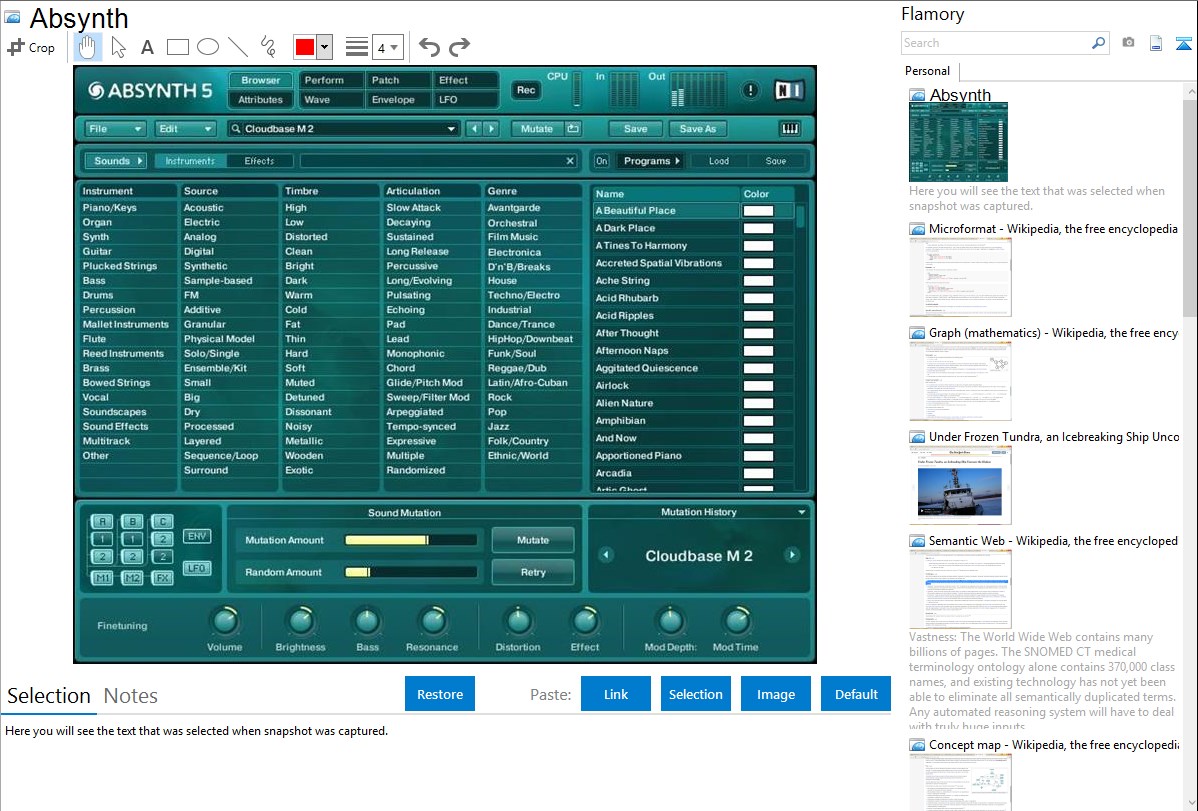Toggle the ENV mutation switch
The image size is (1198, 811).
(197, 536)
